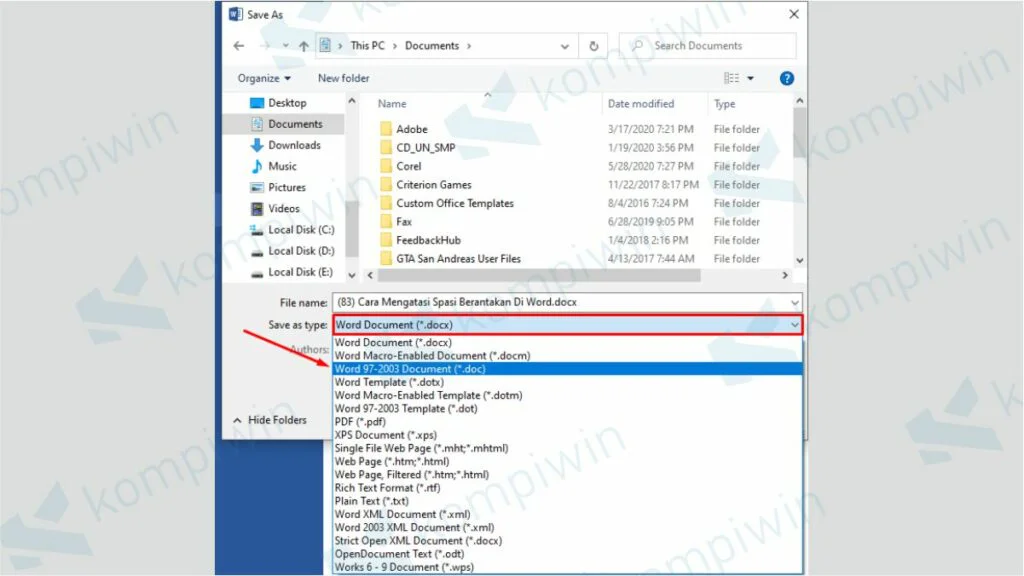This screenshot has height=576, width=1024.
Task: Select Local Disk (C:) in sidebar
Action: [300, 229]
